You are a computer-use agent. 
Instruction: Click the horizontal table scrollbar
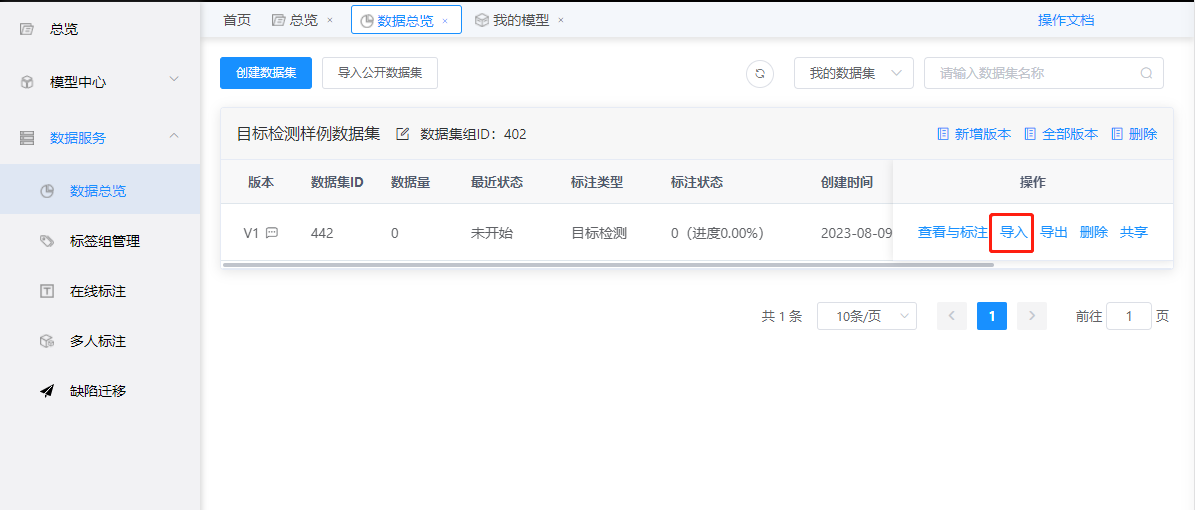coord(607,265)
